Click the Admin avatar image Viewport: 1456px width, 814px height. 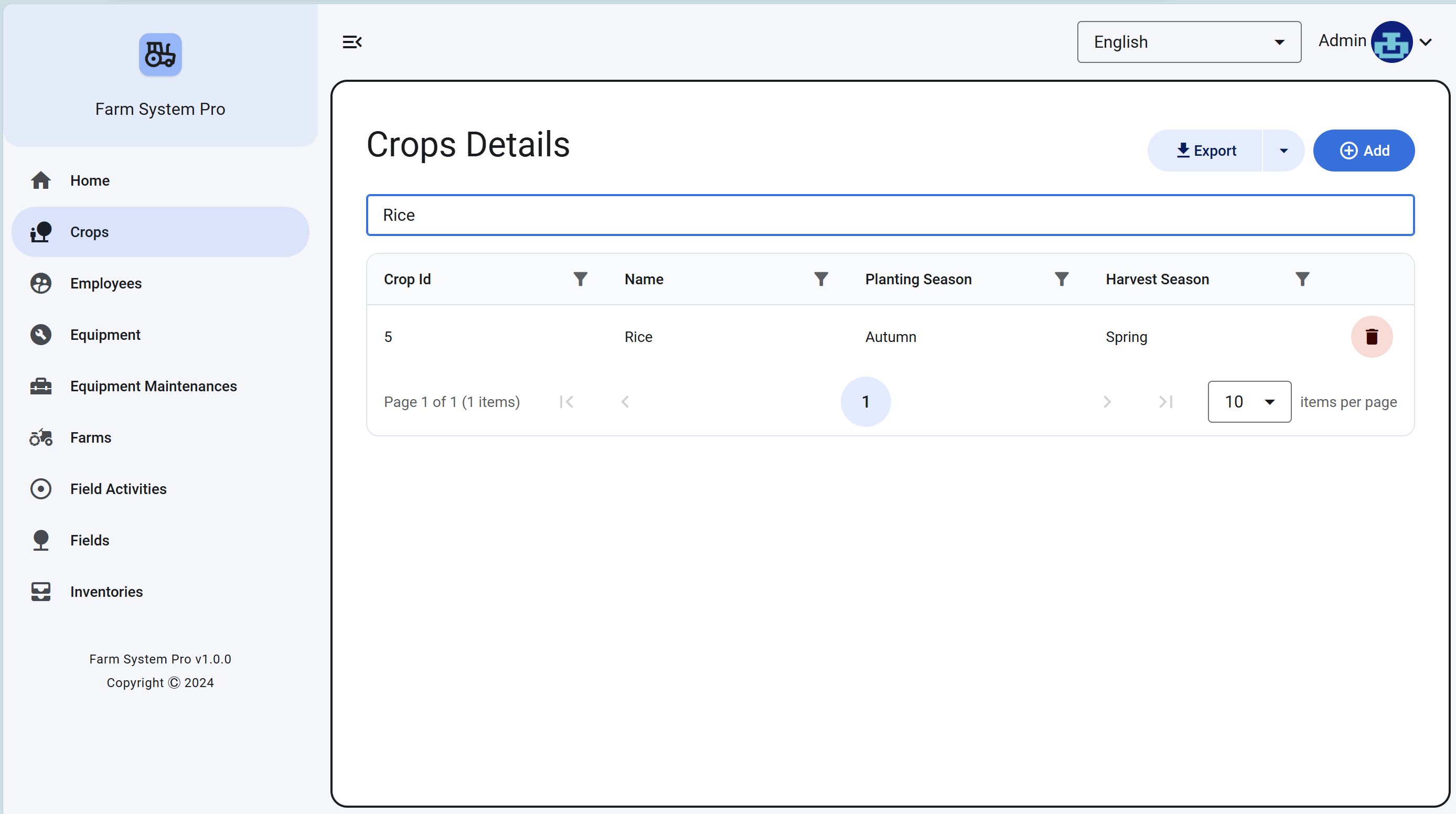(1391, 42)
